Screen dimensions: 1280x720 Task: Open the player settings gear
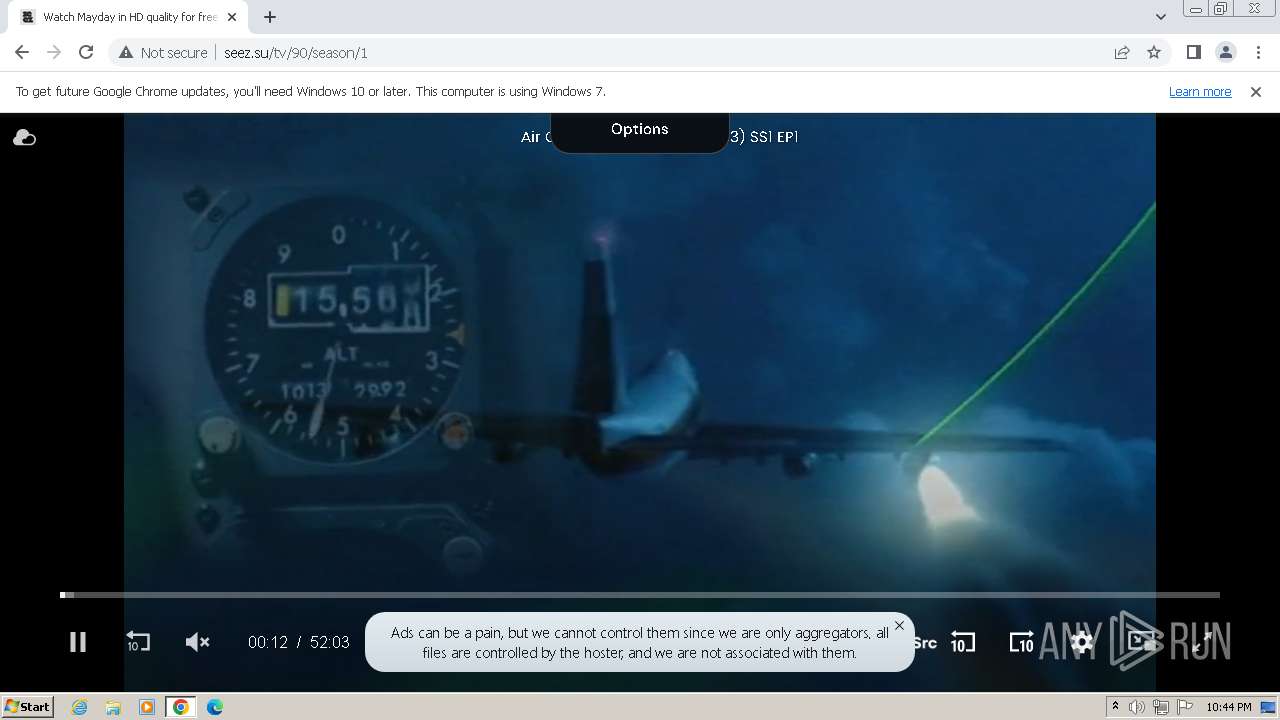[x=1082, y=642]
